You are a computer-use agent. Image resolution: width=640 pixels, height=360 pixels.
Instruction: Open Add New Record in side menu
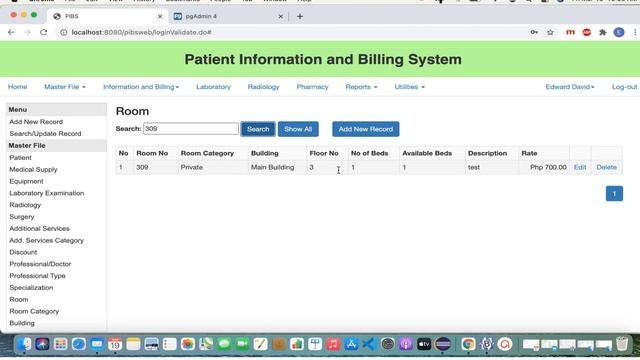coord(36,122)
